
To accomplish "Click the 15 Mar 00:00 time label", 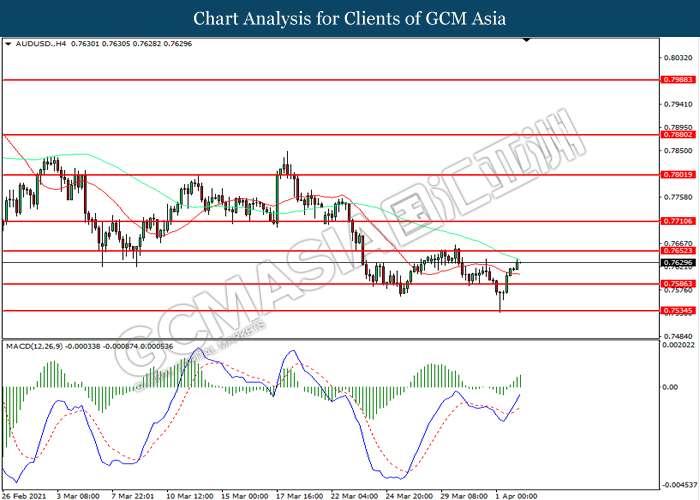I will click(x=244, y=496).
